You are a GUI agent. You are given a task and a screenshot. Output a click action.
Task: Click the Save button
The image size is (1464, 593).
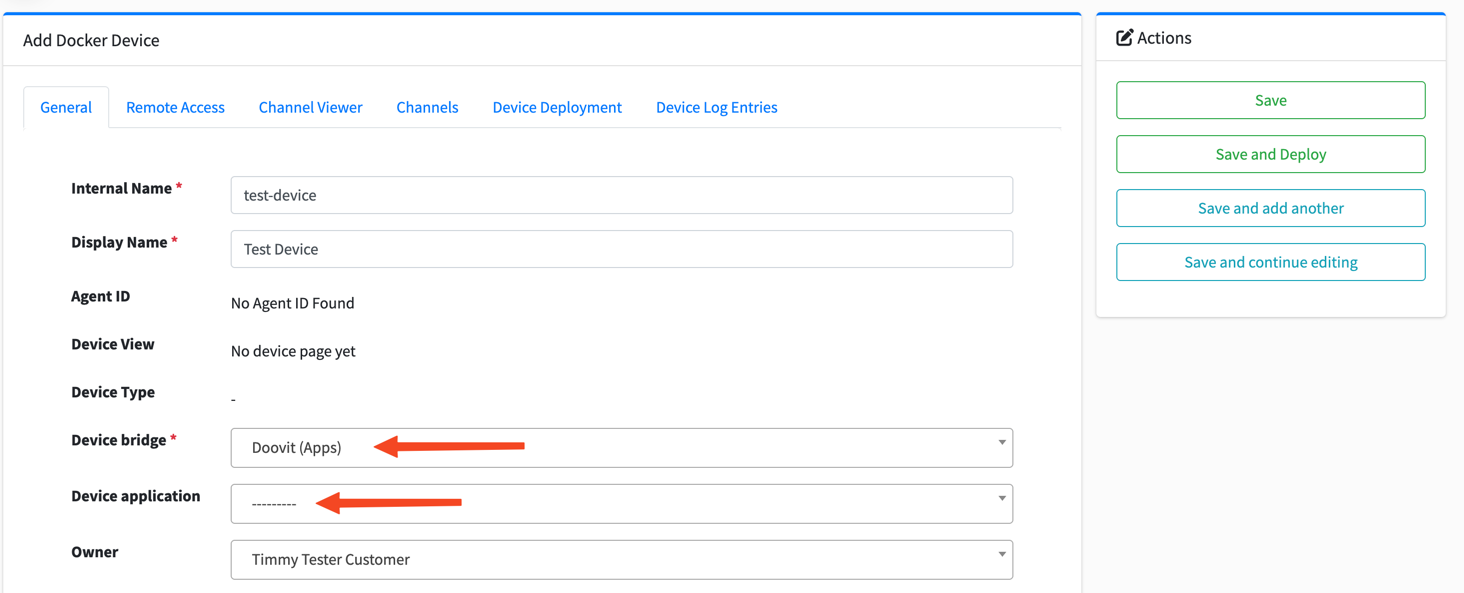click(x=1270, y=100)
